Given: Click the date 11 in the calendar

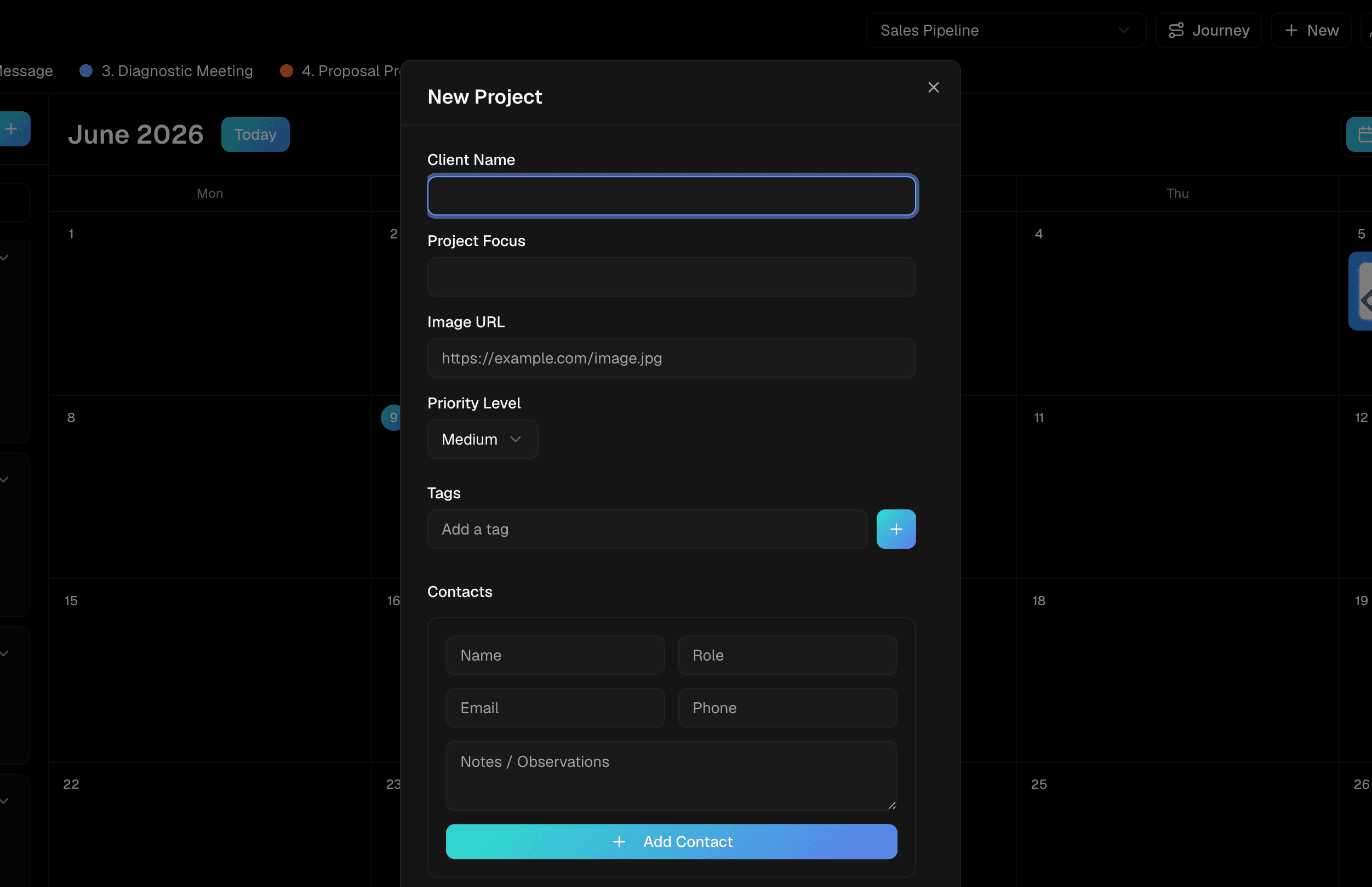Looking at the screenshot, I should tap(1038, 418).
